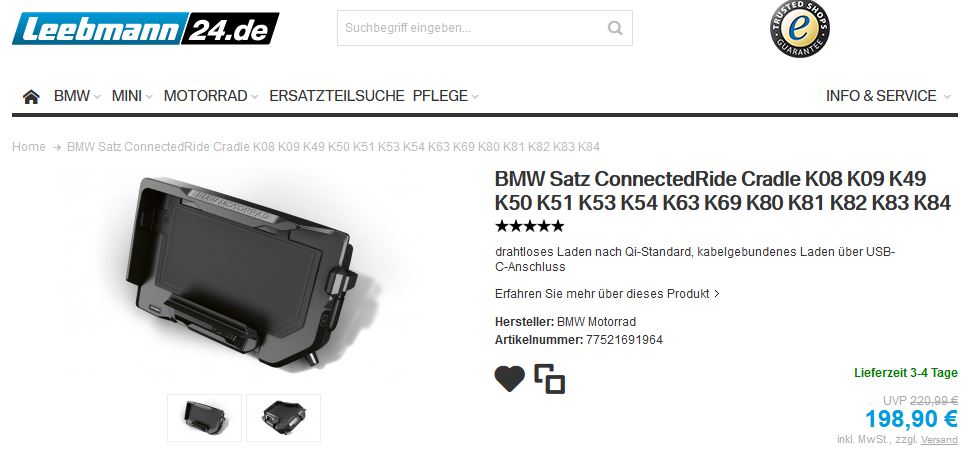Open 'Erfahren Sie mehr über dieses Produkt'
969x461 pixels.
click(x=607, y=294)
